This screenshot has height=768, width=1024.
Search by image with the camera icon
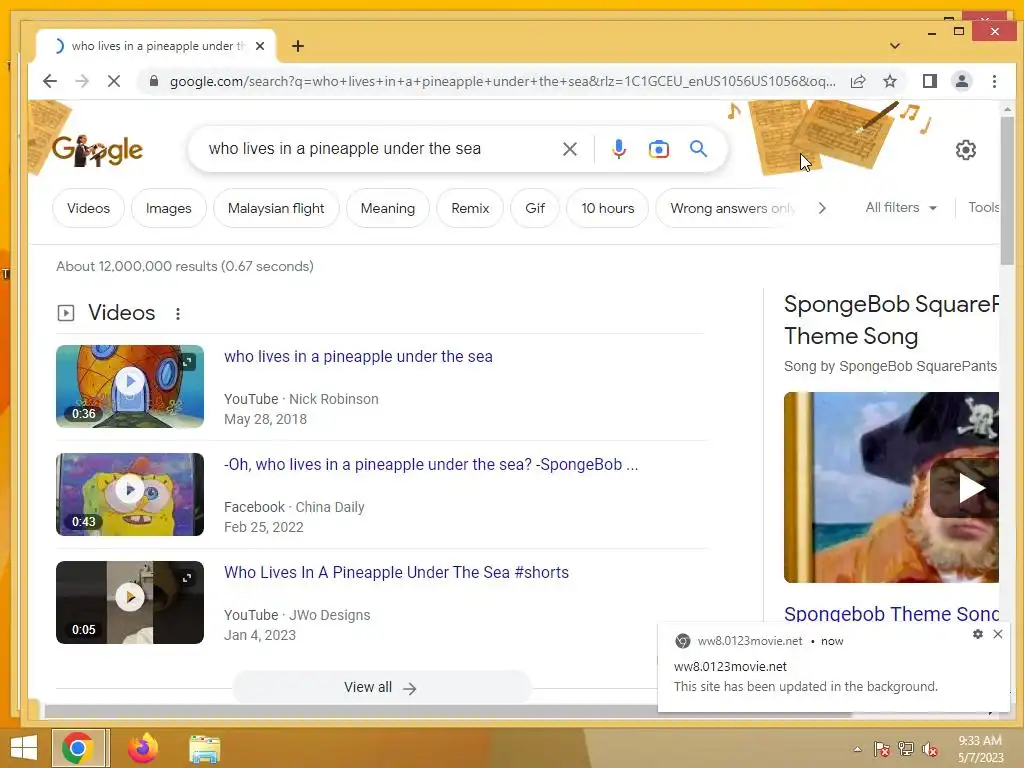[x=658, y=149]
